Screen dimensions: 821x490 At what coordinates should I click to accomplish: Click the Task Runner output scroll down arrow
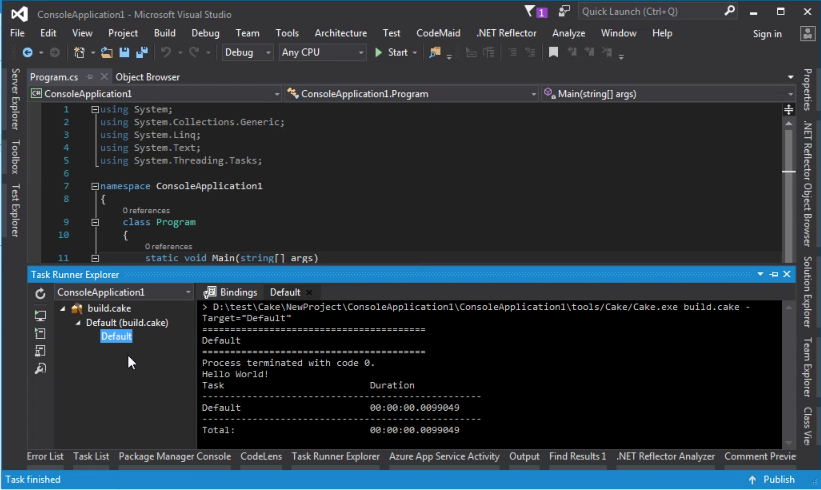point(789,443)
